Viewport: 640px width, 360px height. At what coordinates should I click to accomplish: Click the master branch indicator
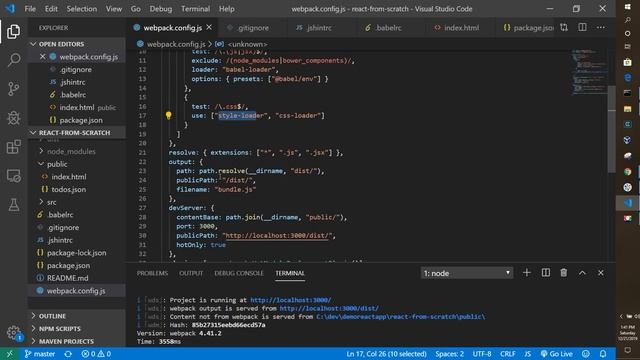point(40,354)
